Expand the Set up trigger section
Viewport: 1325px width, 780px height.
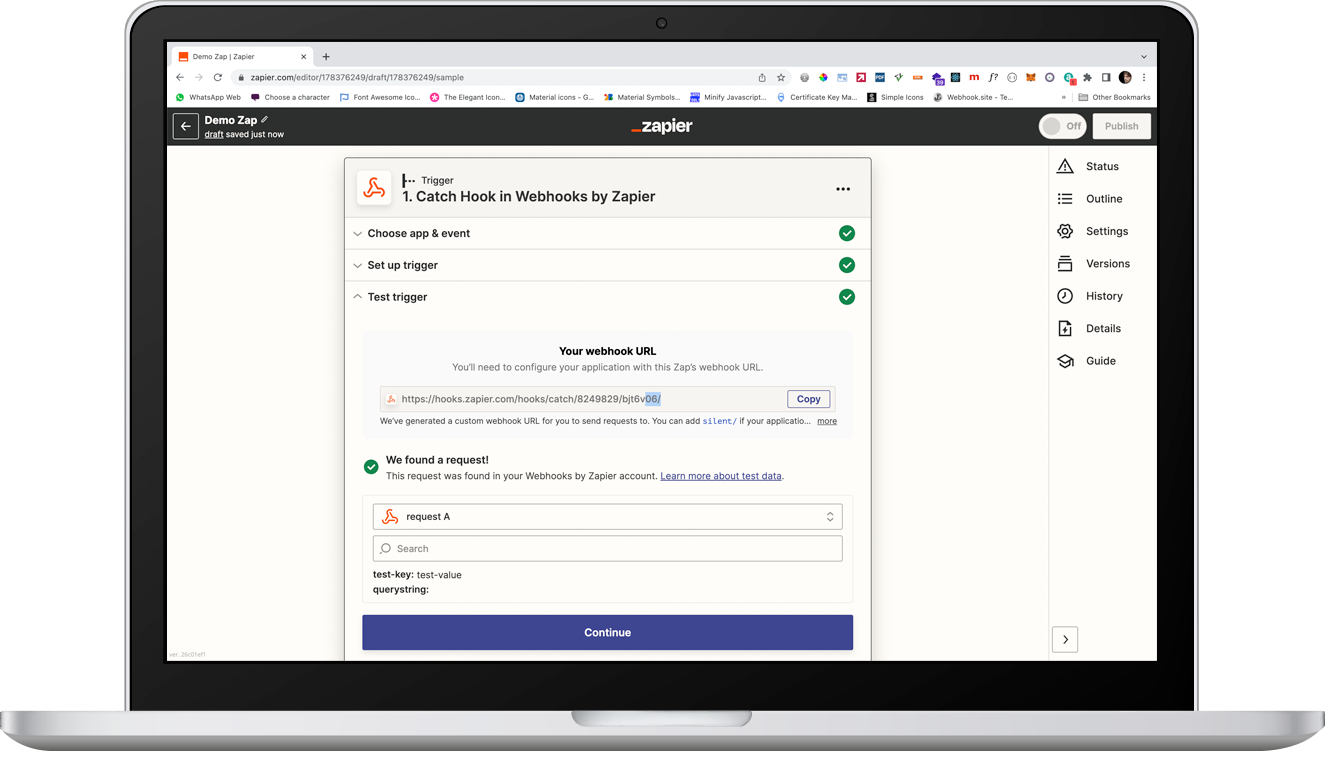(x=402, y=265)
